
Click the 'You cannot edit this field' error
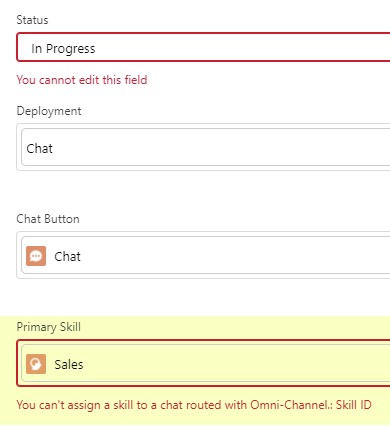click(x=82, y=80)
